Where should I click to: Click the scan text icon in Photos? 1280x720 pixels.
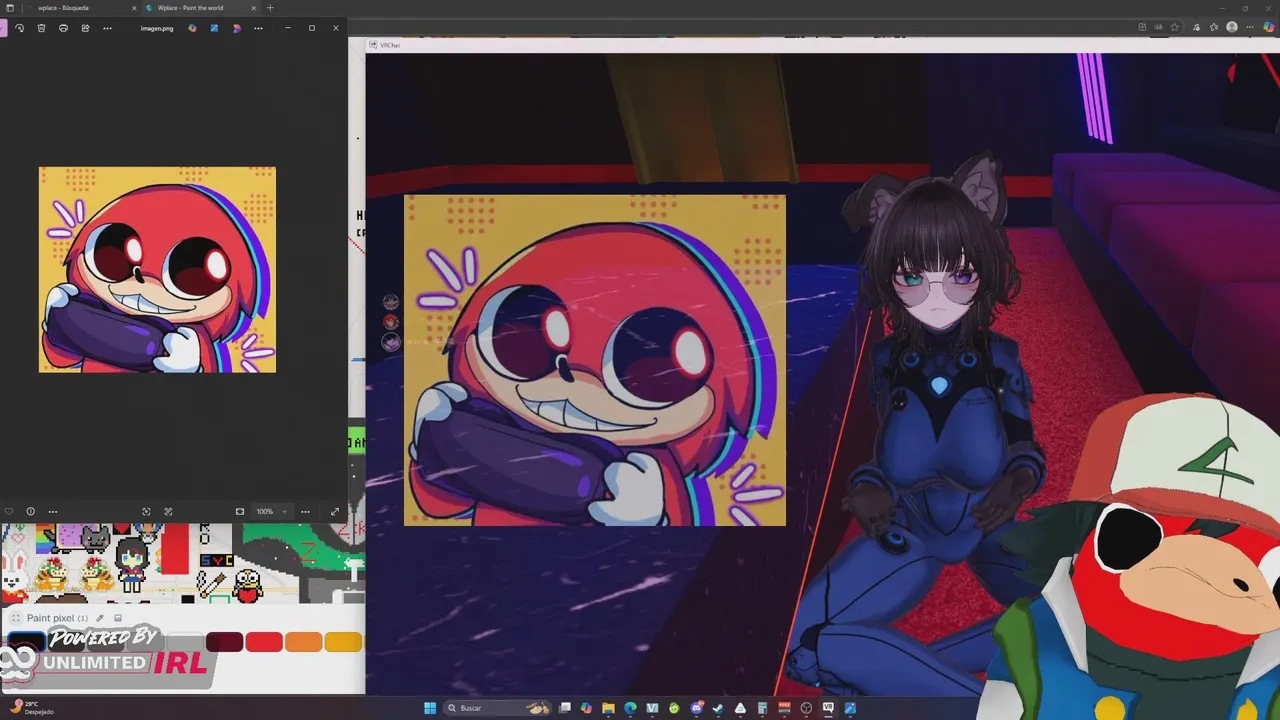point(168,511)
